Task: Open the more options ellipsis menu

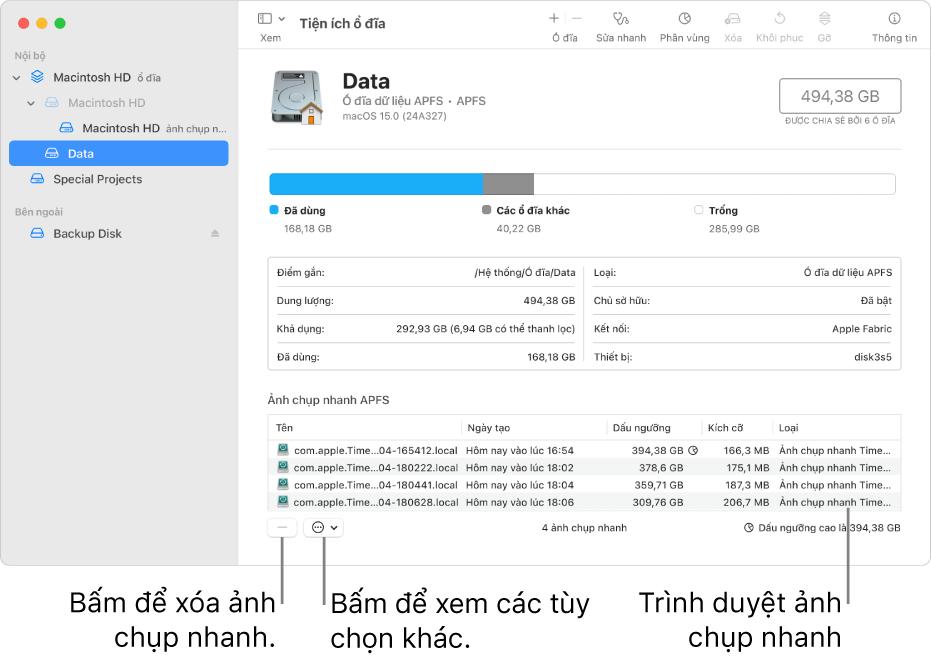Action: [324, 528]
